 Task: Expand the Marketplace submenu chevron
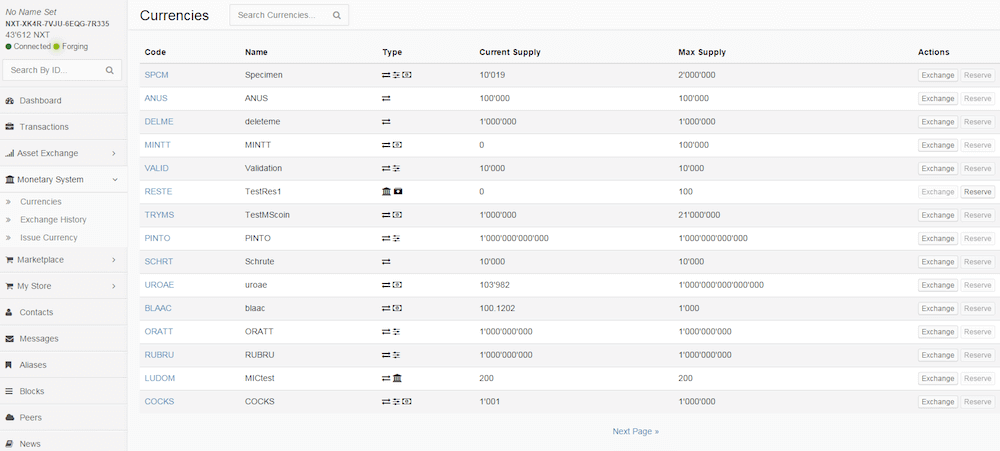point(114,260)
